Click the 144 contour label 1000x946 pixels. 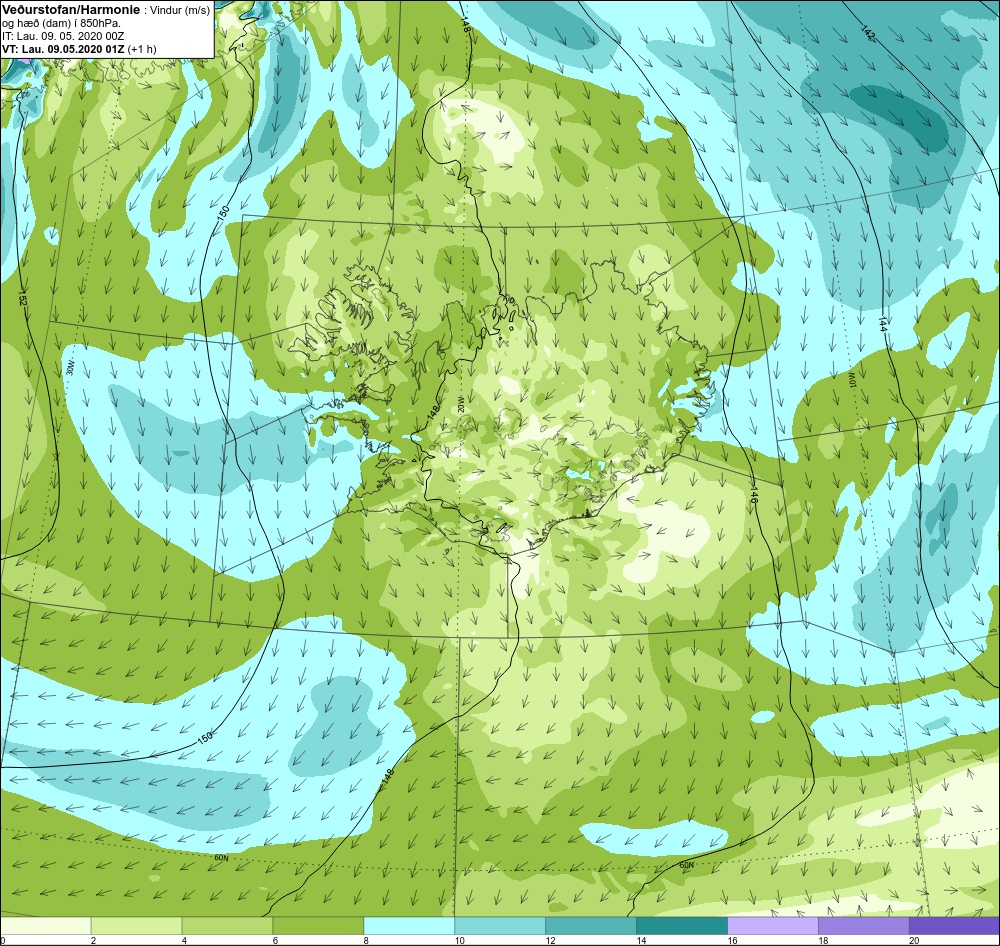pos(882,324)
